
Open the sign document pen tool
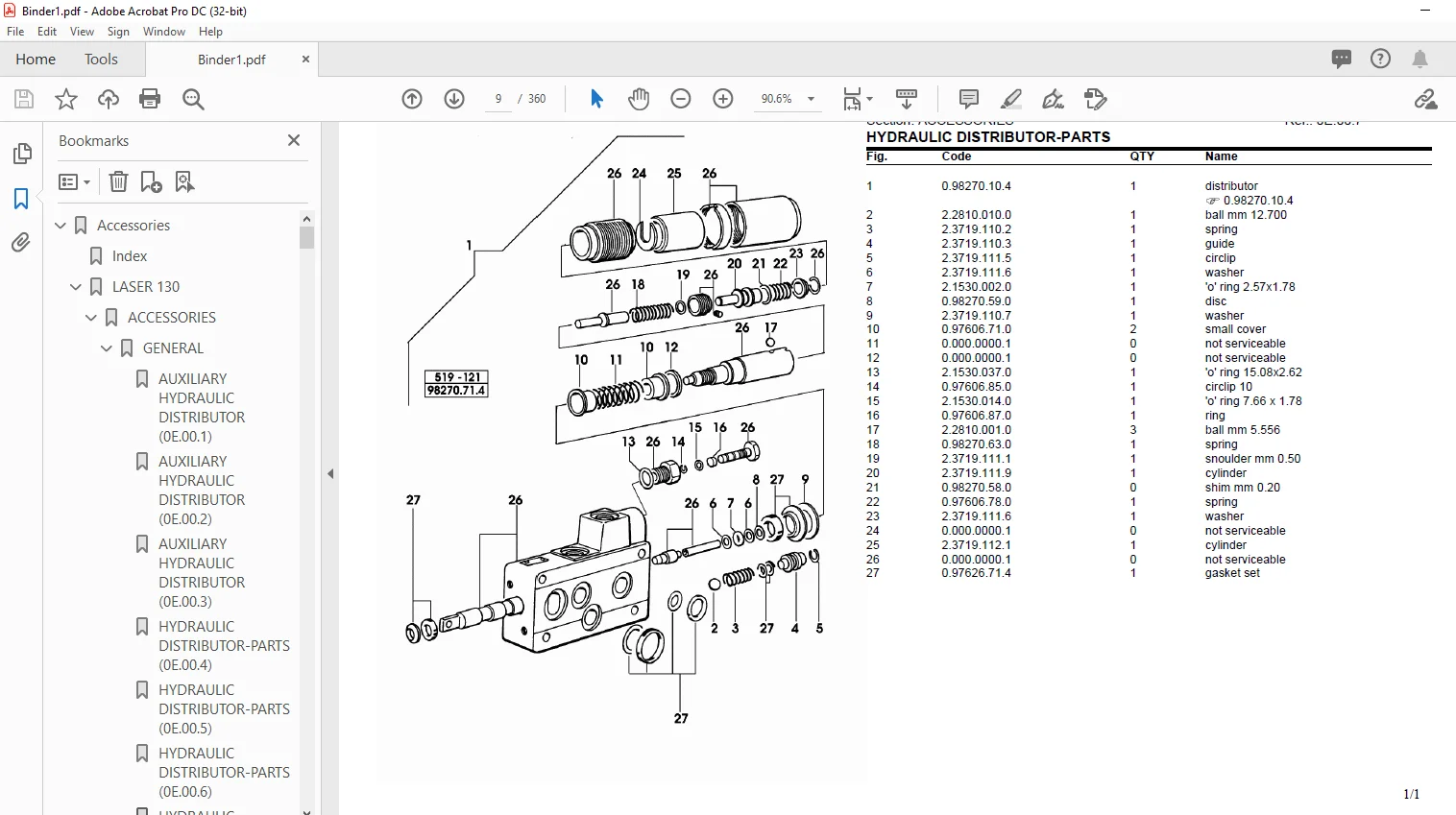[1054, 99]
